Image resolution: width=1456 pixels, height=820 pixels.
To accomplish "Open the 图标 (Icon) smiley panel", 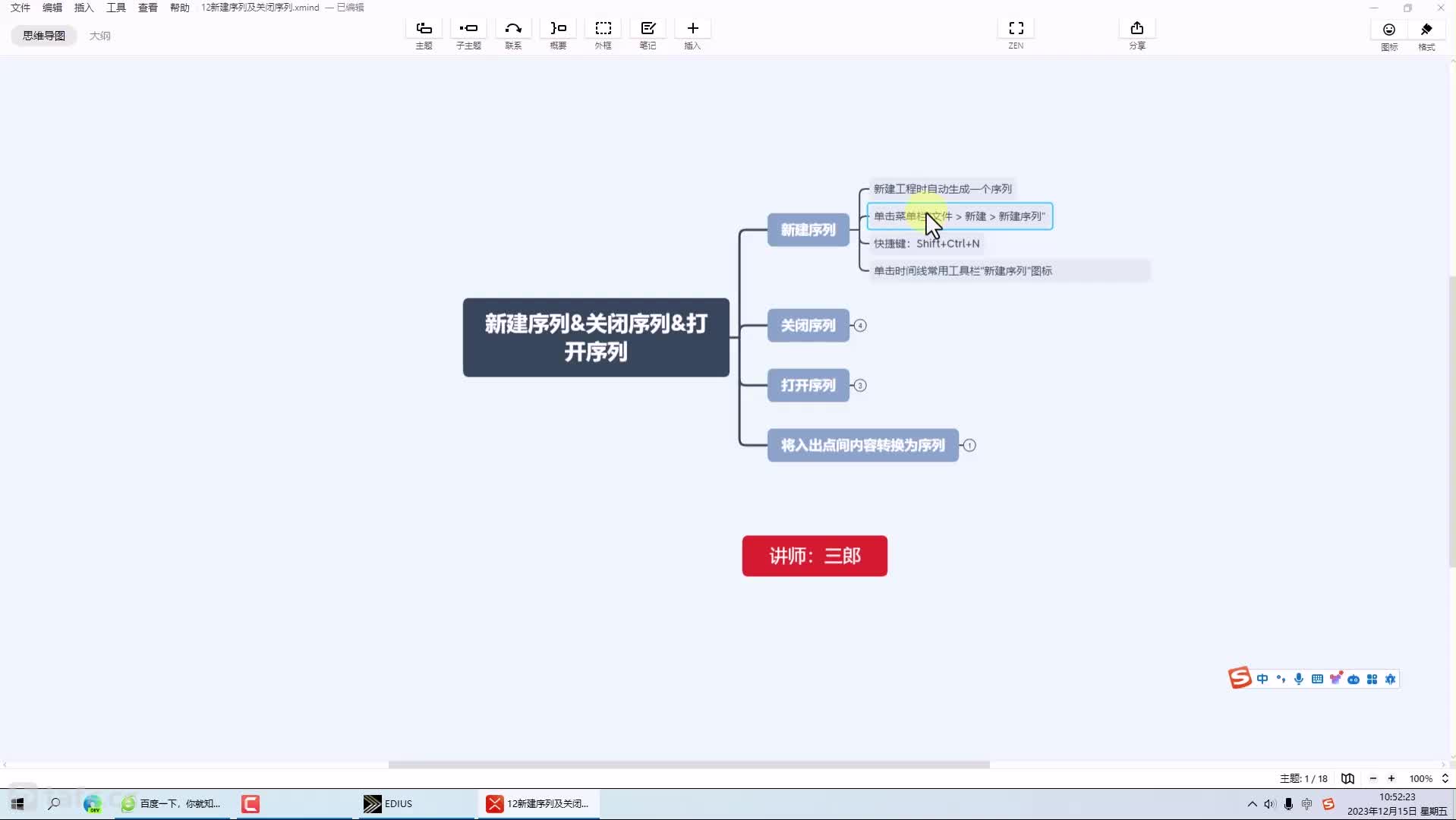I will pyautogui.click(x=1388, y=30).
